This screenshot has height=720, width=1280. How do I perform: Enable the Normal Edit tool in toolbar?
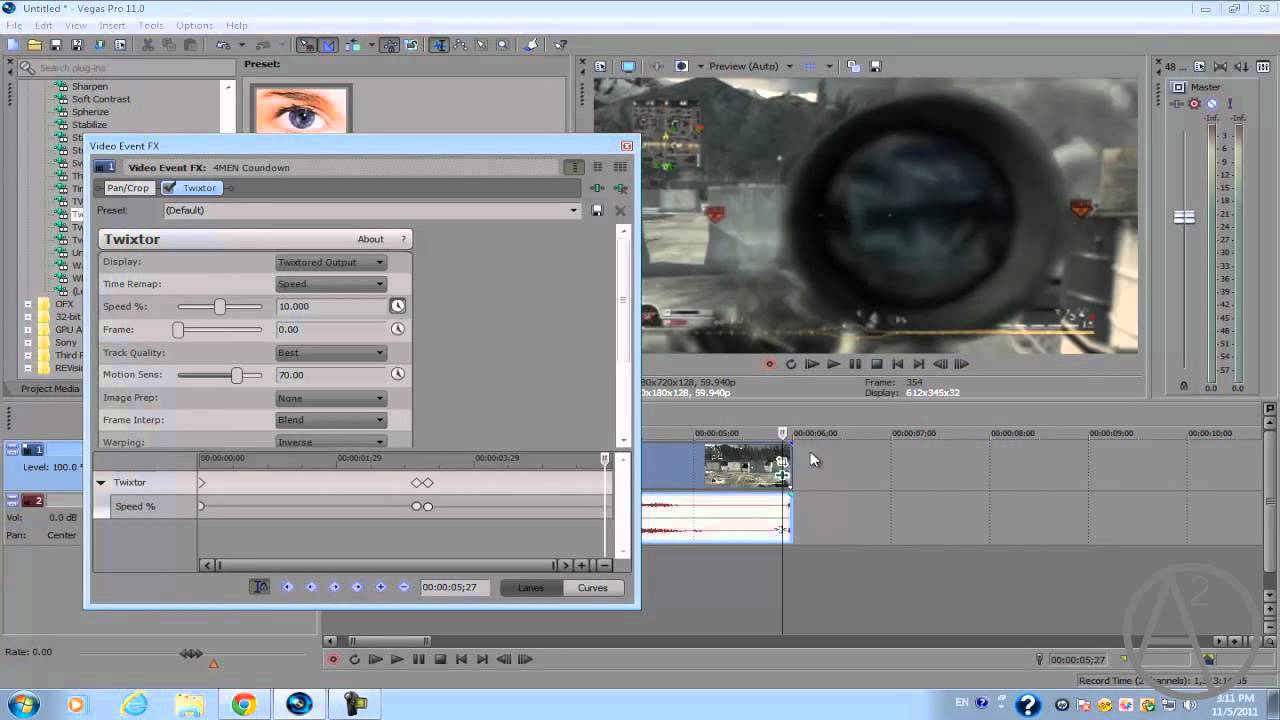(x=439, y=45)
